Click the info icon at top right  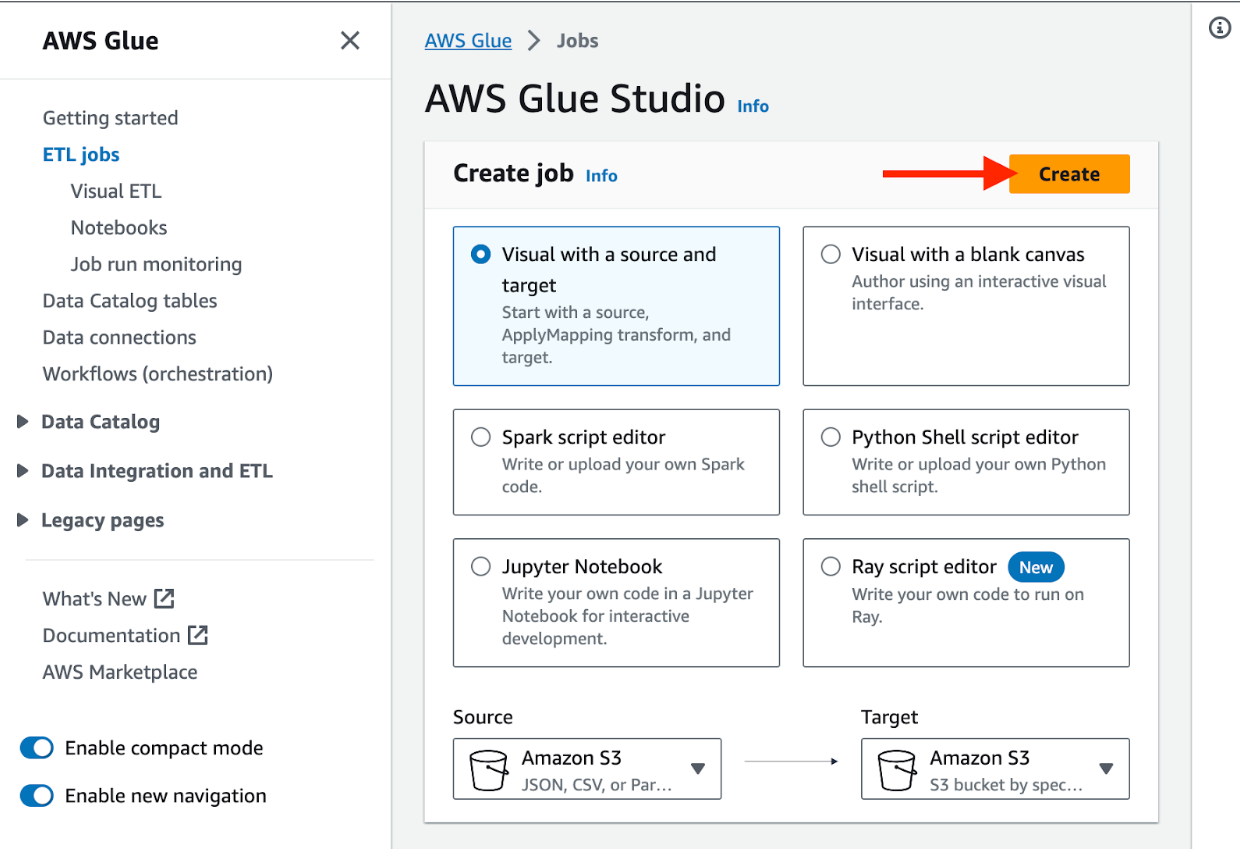(x=1220, y=28)
